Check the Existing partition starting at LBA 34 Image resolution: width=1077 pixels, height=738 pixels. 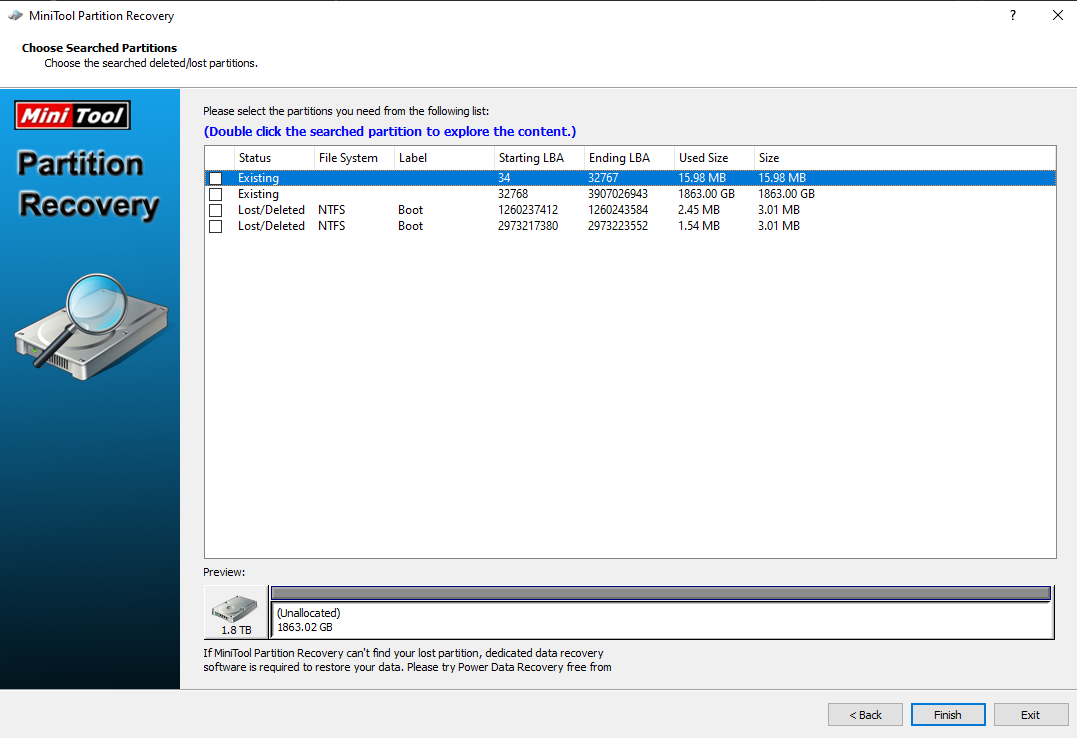(216, 178)
